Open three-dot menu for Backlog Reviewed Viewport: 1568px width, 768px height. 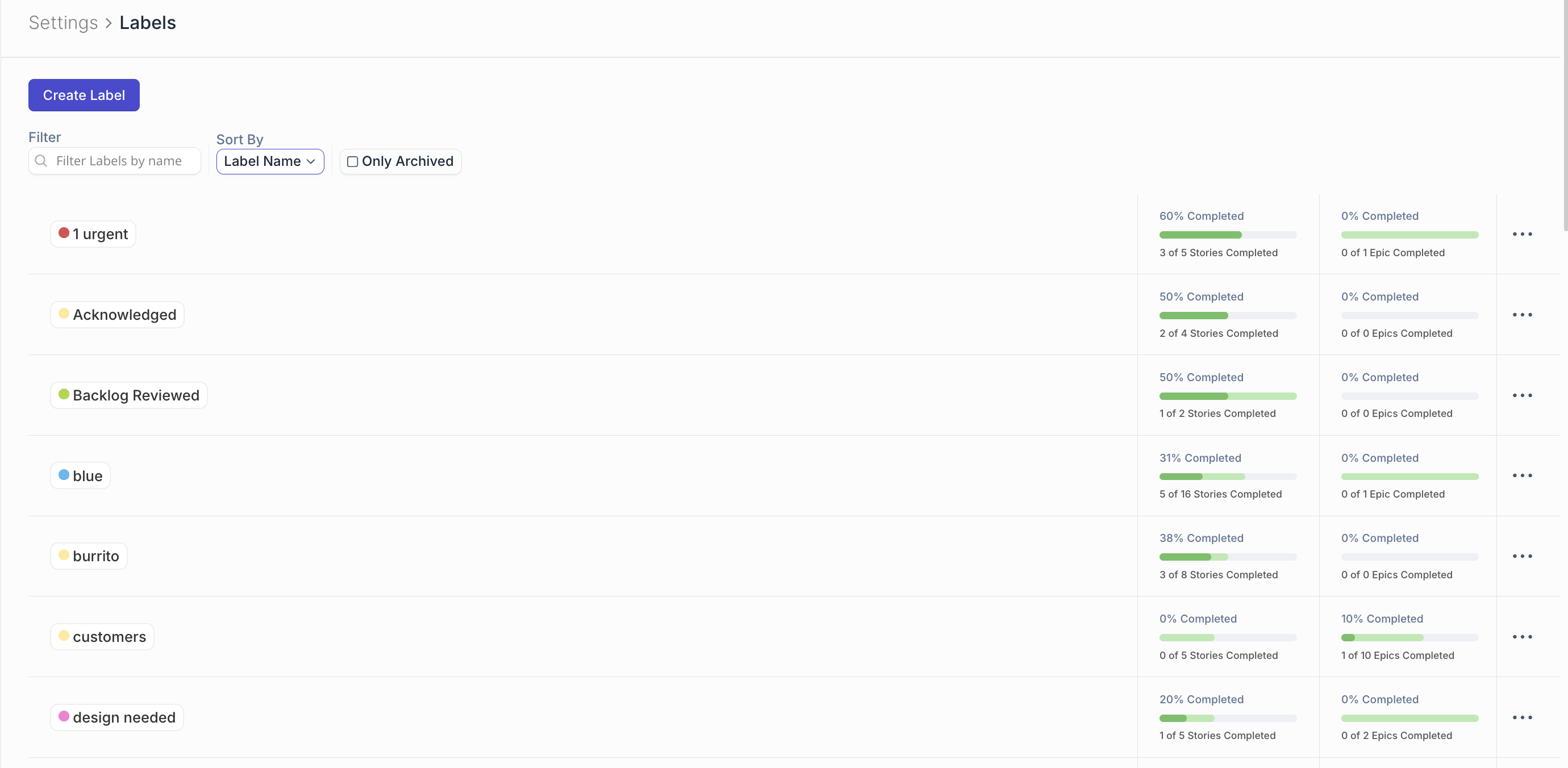click(1522, 395)
